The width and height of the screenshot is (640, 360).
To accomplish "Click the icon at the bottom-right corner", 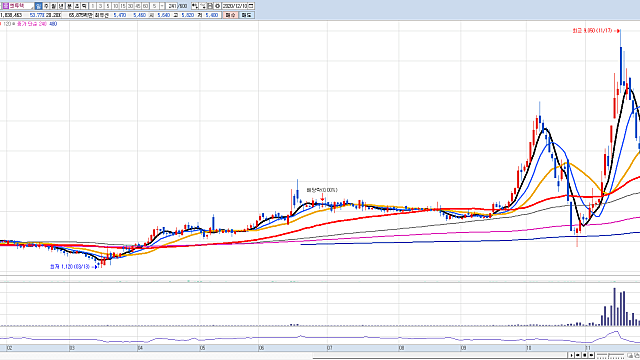I will (x=637, y=355).
